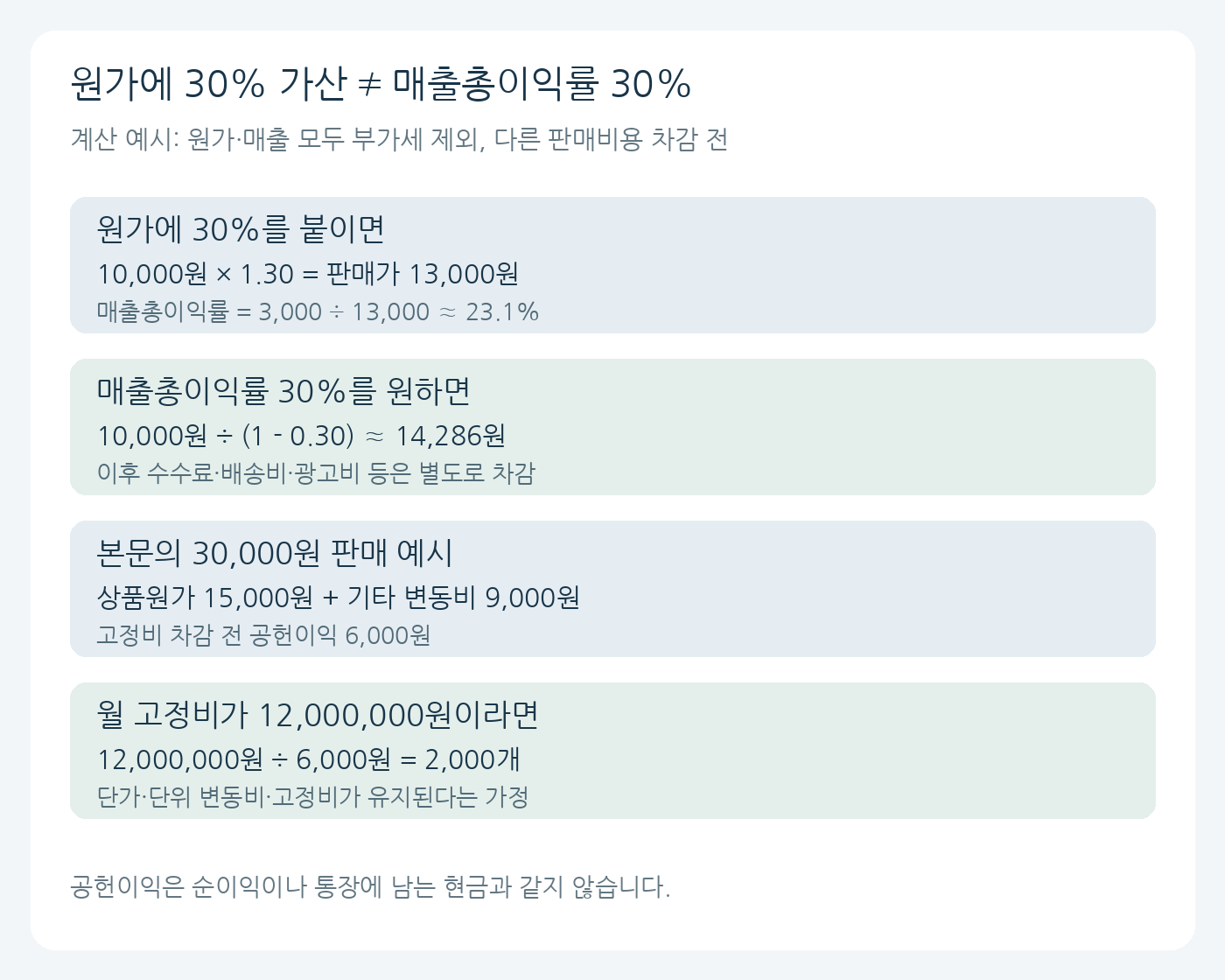Click the '매출총이익률 = 3,000 ÷ 13,000 ≈ 23.1%' text
The image size is (1225, 980).
[x=318, y=311]
